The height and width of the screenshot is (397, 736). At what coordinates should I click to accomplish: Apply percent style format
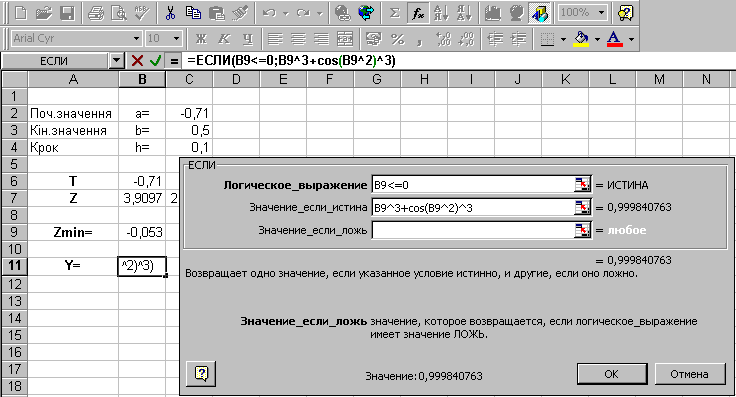click(x=398, y=39)
